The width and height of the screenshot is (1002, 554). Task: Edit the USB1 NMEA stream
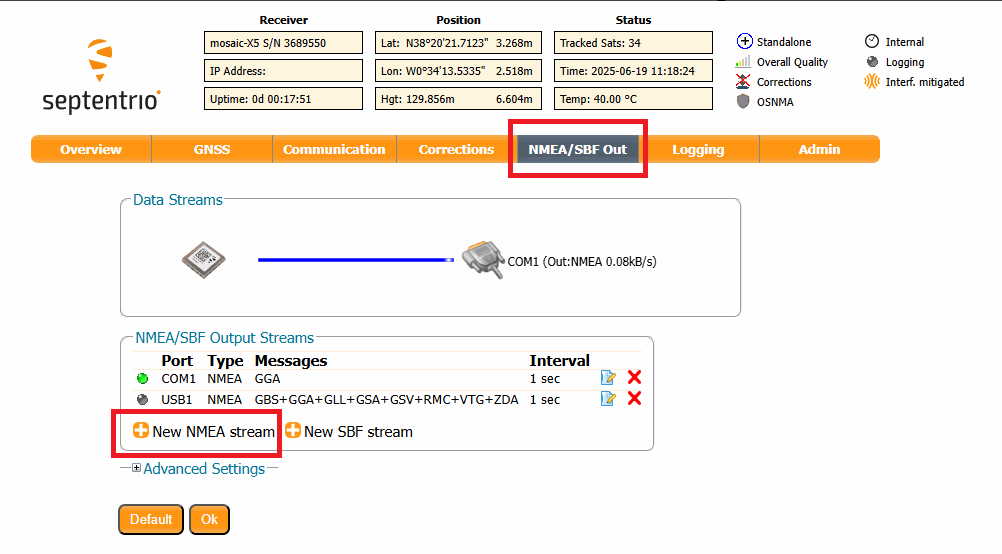point(608,399)
